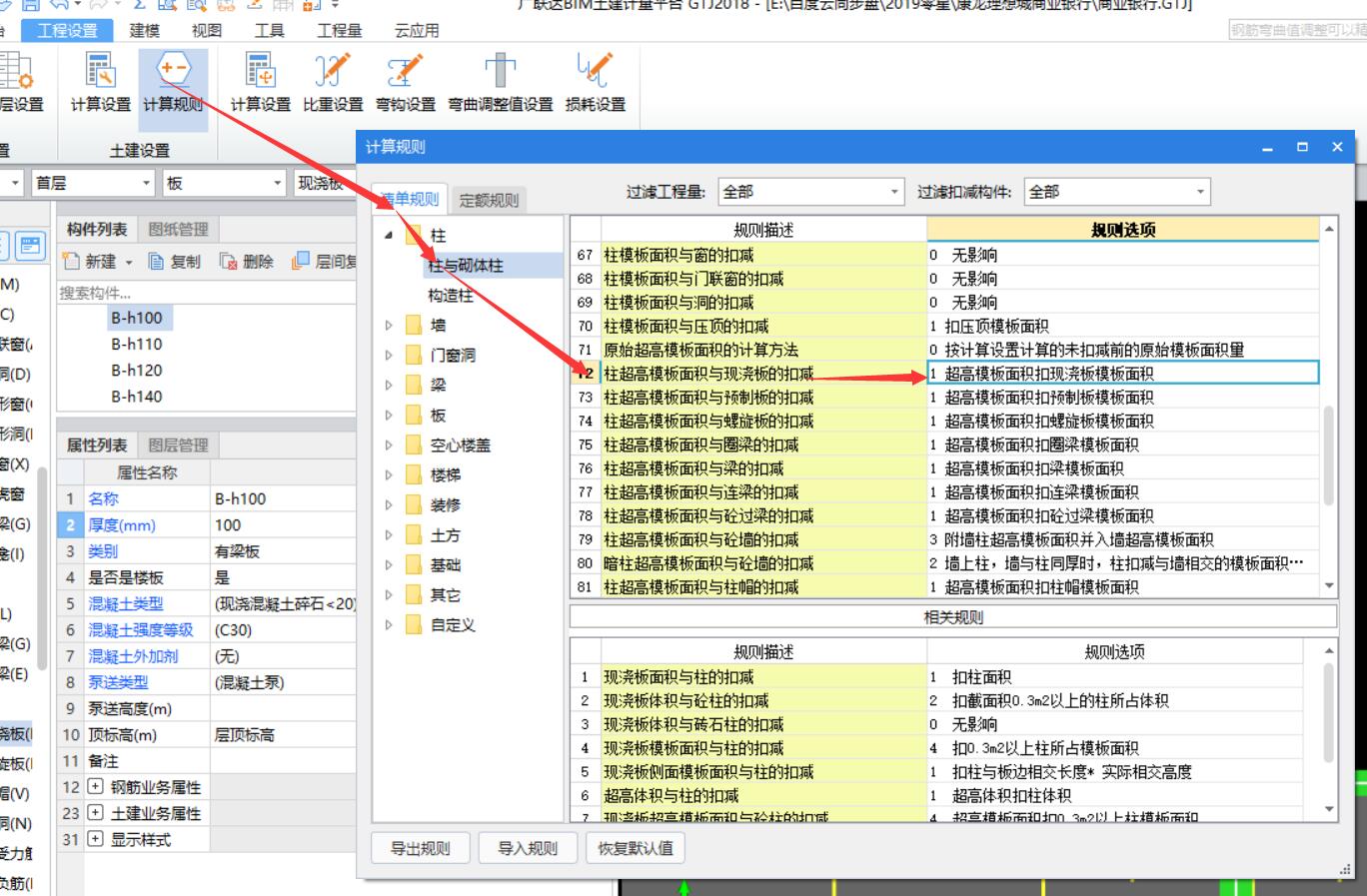The width and height of the screenshot is (1367, 896).
Task: Open 建模 ribbon tab
Action: [145, 30]
